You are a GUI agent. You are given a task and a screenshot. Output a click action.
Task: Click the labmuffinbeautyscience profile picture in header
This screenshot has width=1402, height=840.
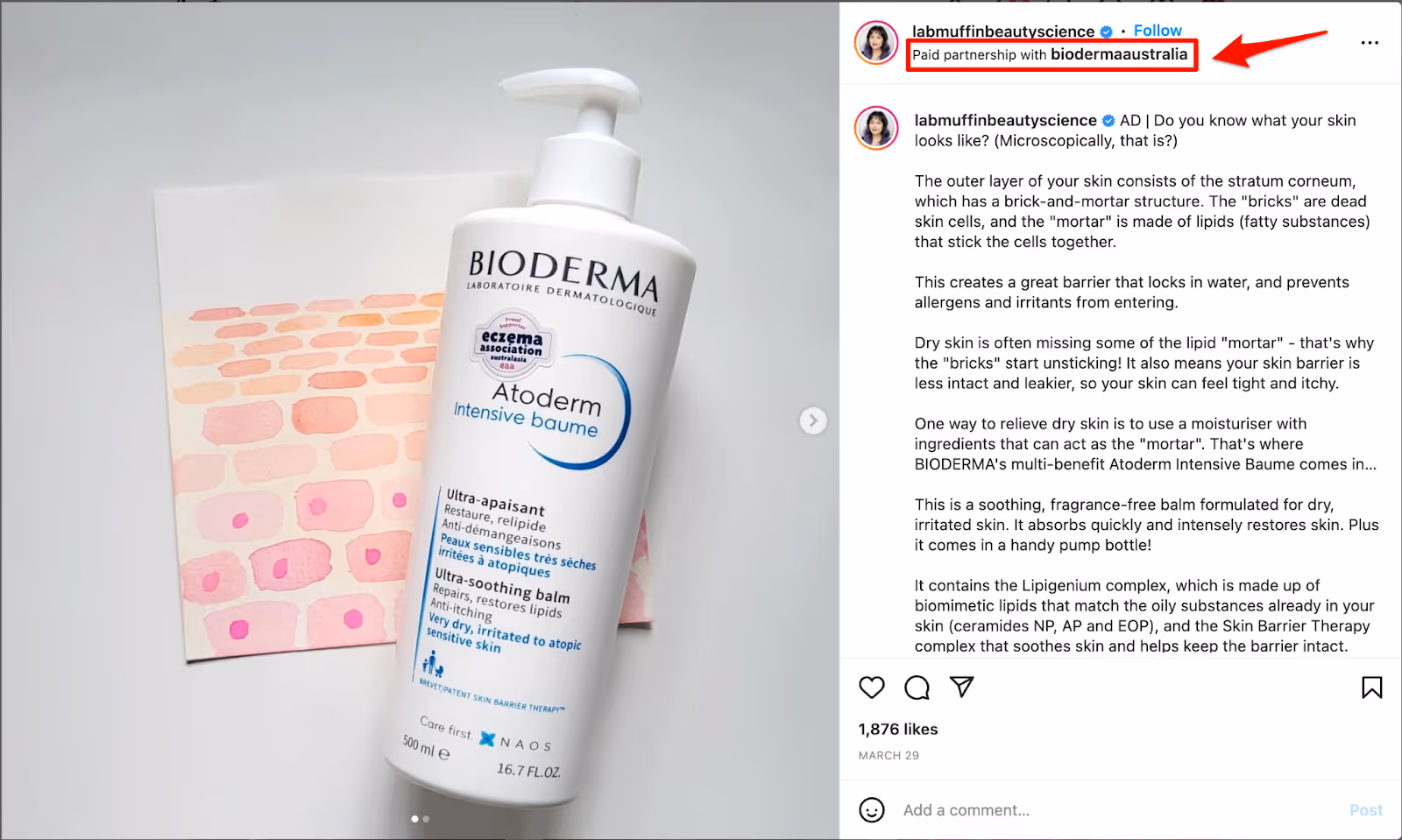877,43
